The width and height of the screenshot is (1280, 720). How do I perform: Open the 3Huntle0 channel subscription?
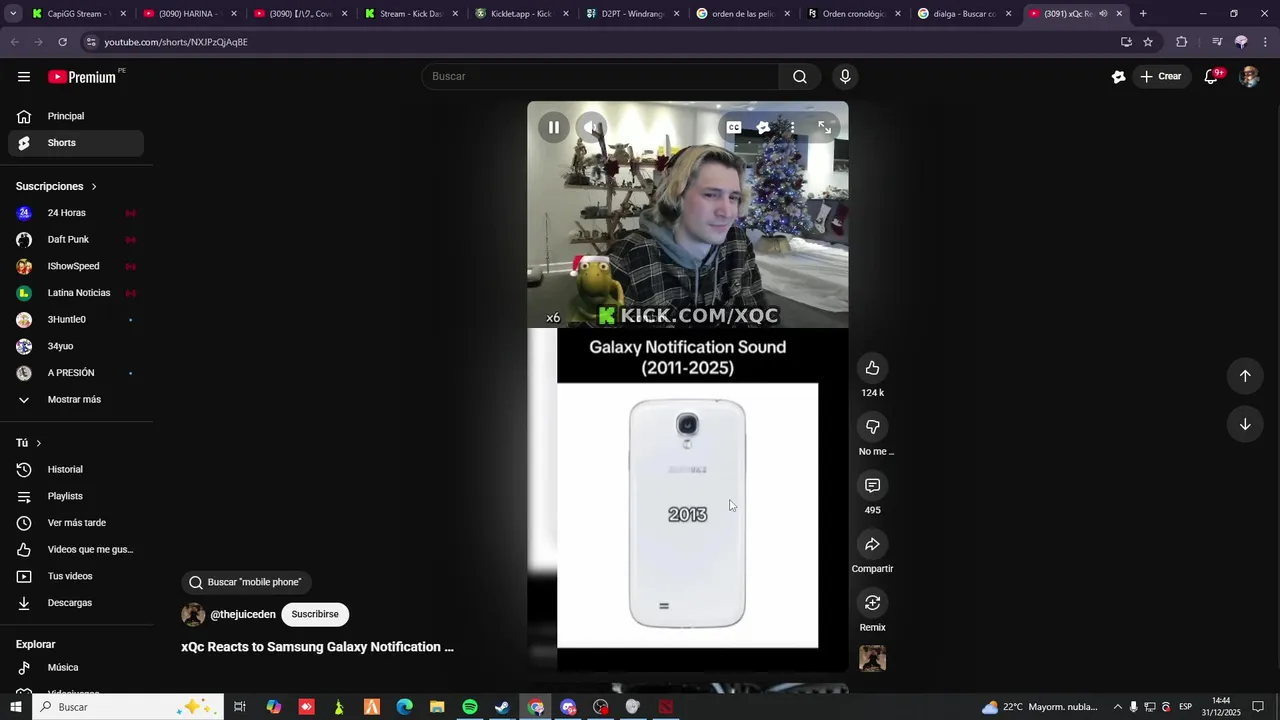[76, 320]
